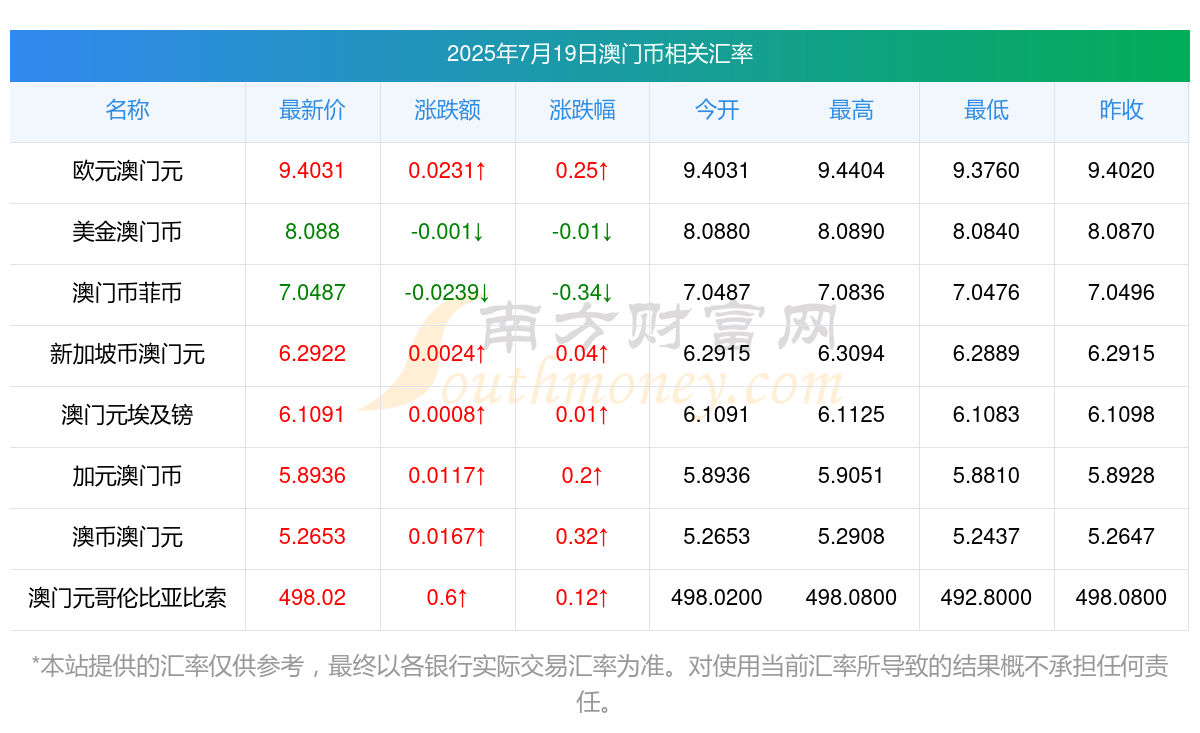
Task: Select change percent 0.32↑
Action: [583, 537]
